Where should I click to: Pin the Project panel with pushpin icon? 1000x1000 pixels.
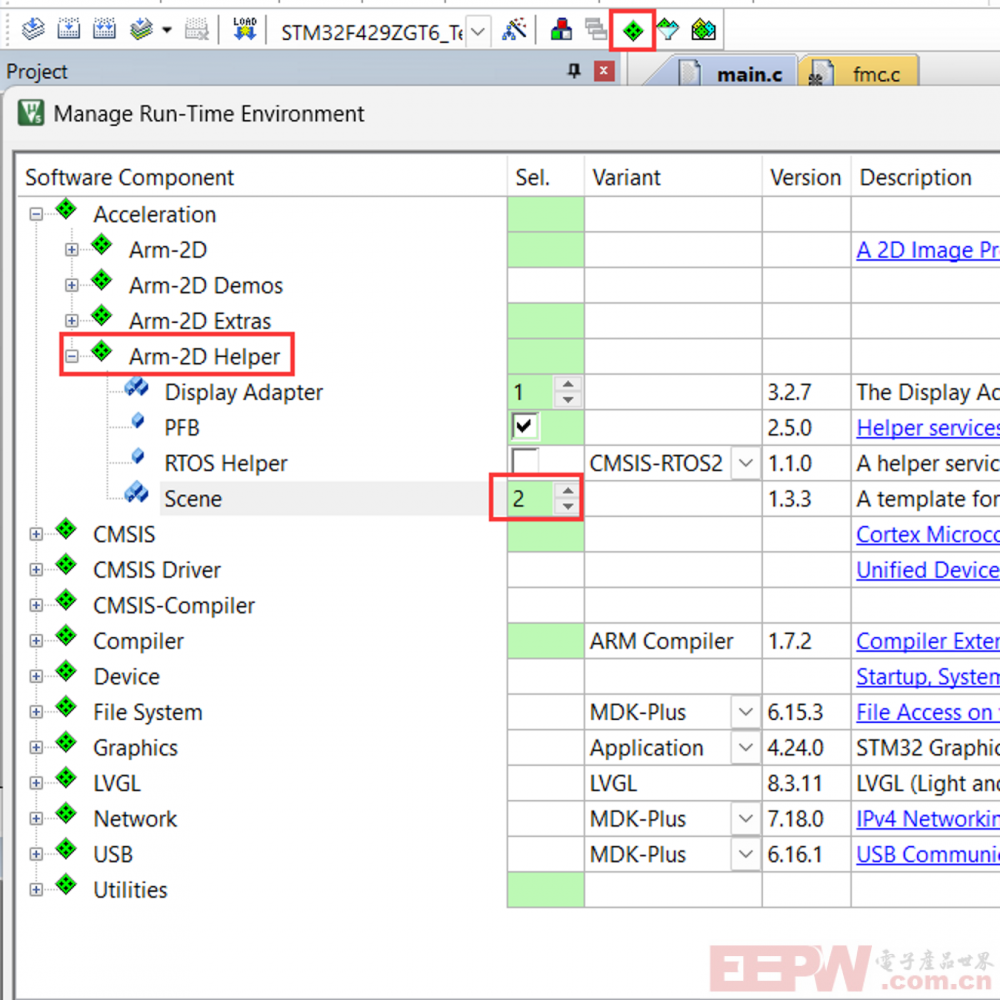coord(574,71)
